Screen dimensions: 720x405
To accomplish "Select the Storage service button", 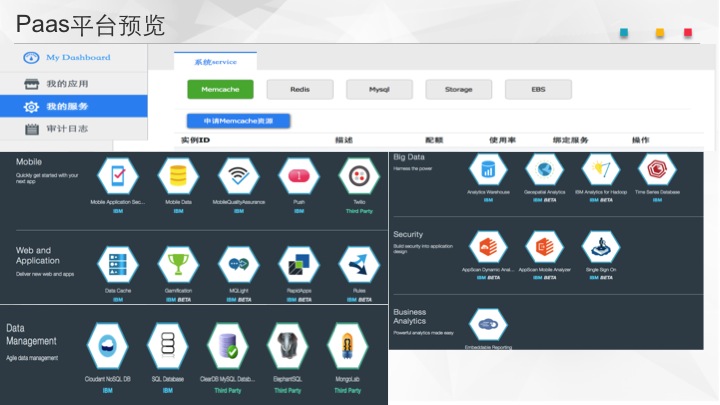I will click(459, 89).
